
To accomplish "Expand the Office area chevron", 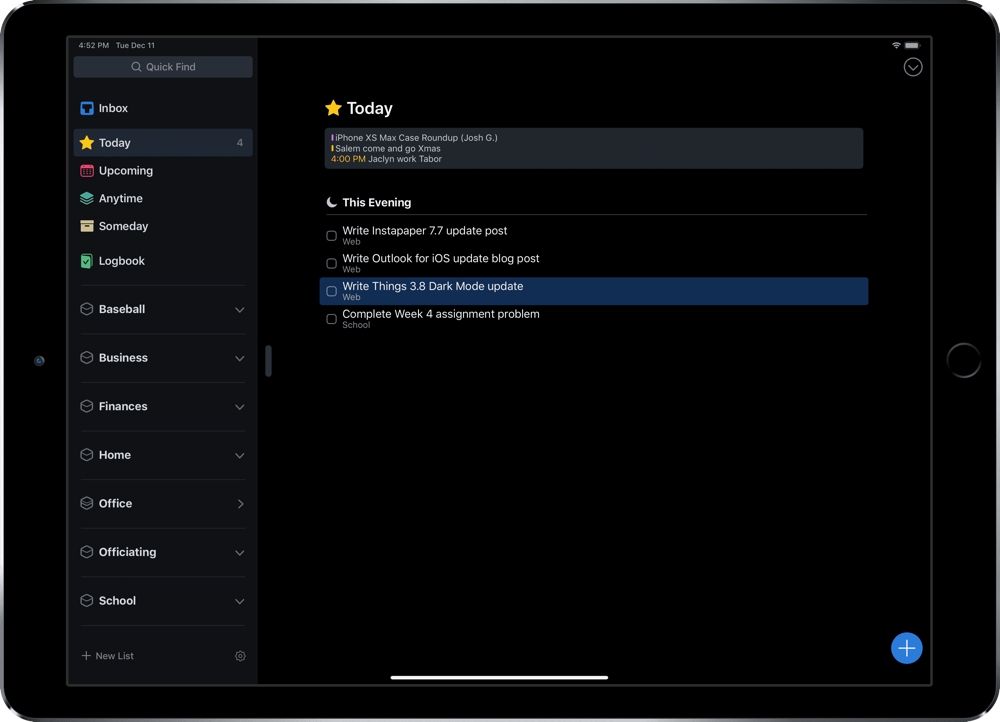I will pos(240,504).
